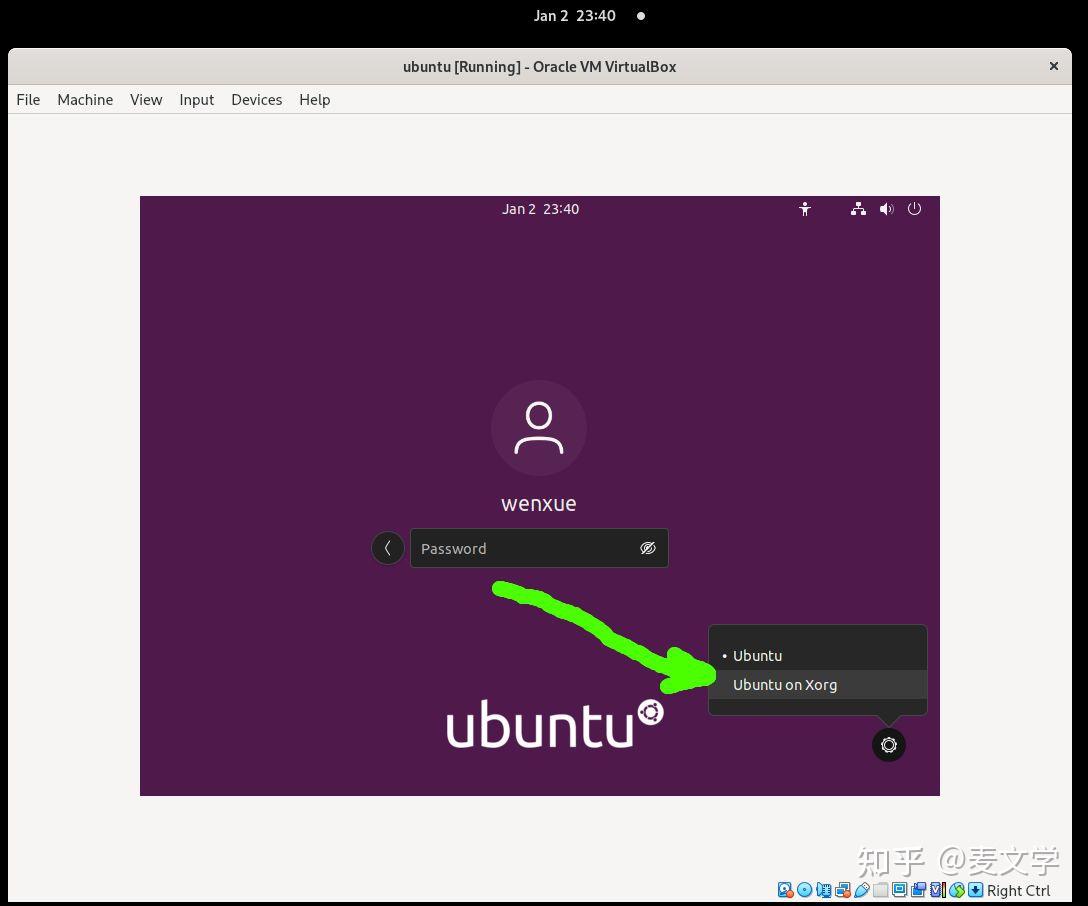The width and height of the screenshot is (1088, 906).
Task: Click the wenxue username label
Action: 539,504
